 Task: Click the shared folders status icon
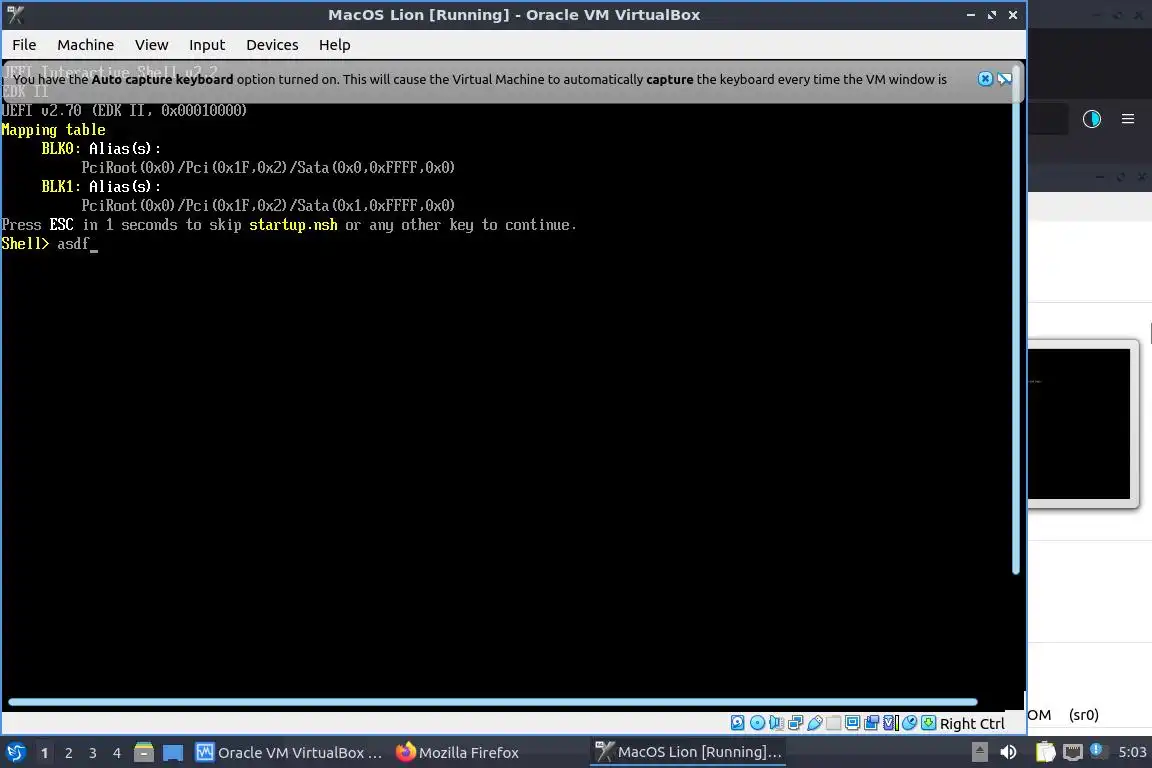(x=833, y=723)
